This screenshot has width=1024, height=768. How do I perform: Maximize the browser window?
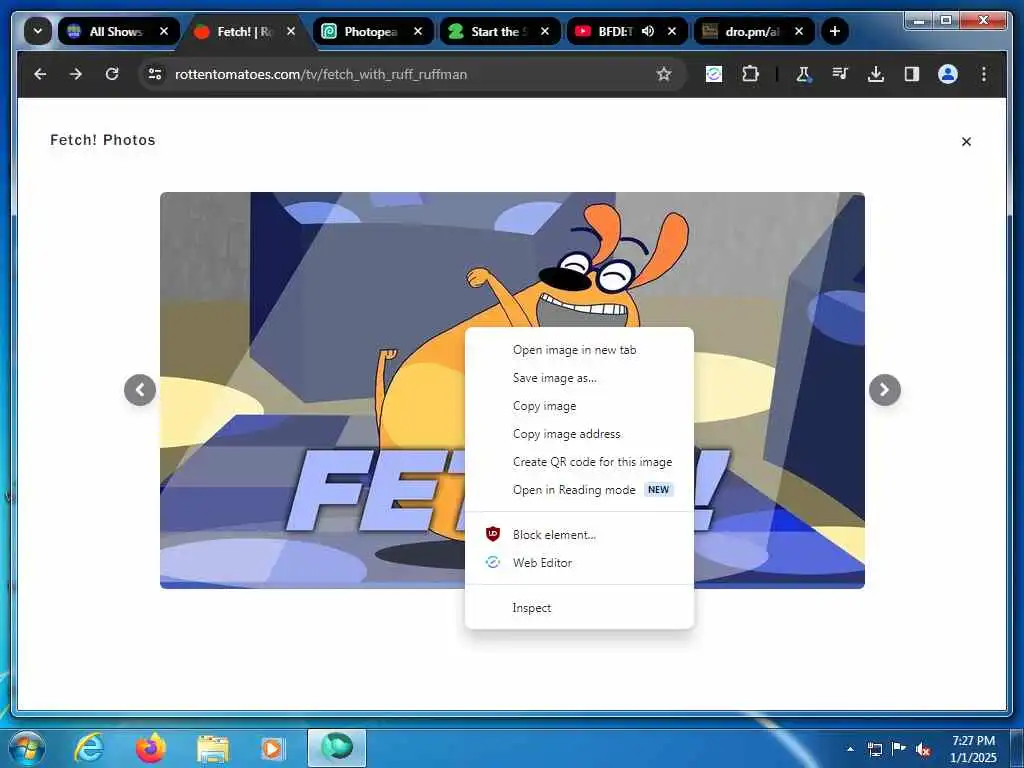pyautogui.click(x=946, y=21)
